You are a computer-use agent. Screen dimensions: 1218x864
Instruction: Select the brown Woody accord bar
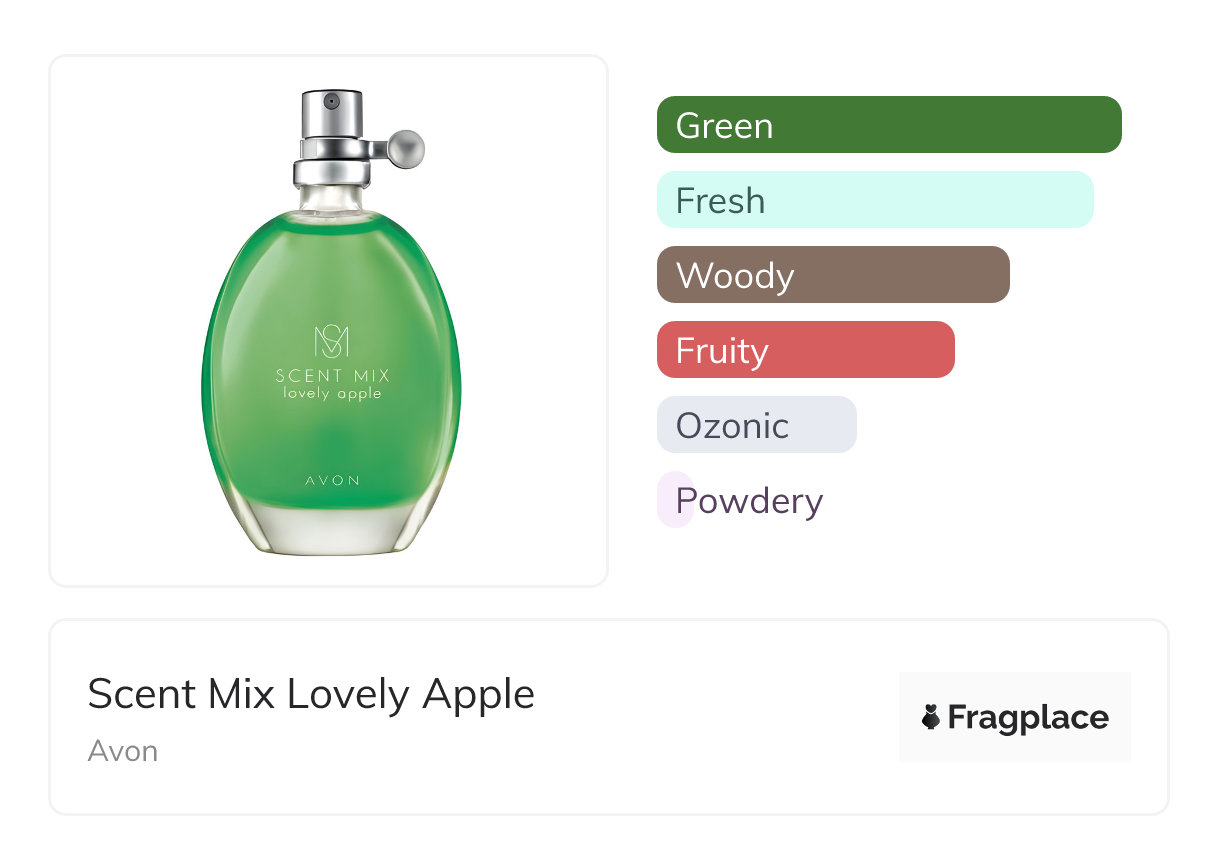click(832, 275)
